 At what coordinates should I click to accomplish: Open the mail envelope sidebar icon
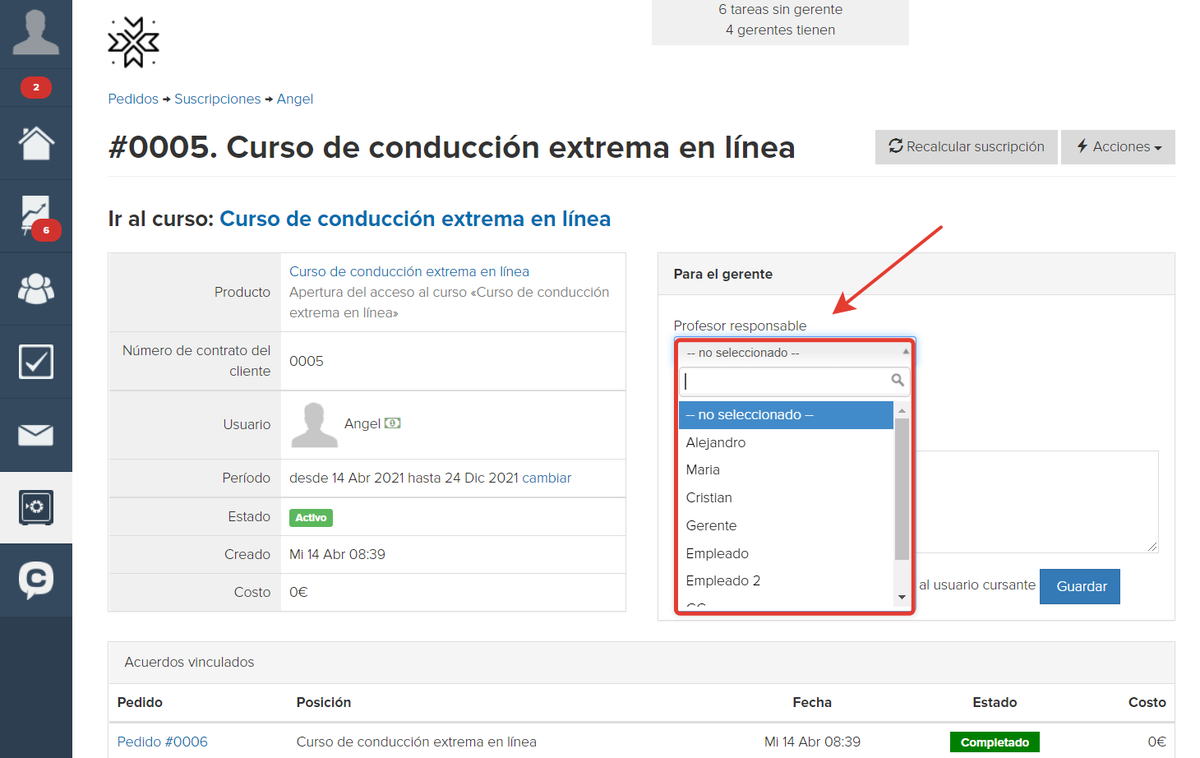36,435
